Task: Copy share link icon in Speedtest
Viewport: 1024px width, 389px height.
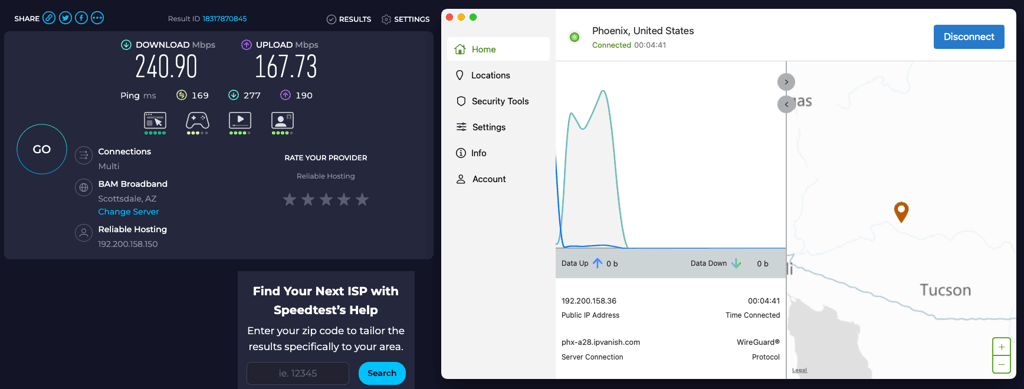Action: [x=49, y=18]
